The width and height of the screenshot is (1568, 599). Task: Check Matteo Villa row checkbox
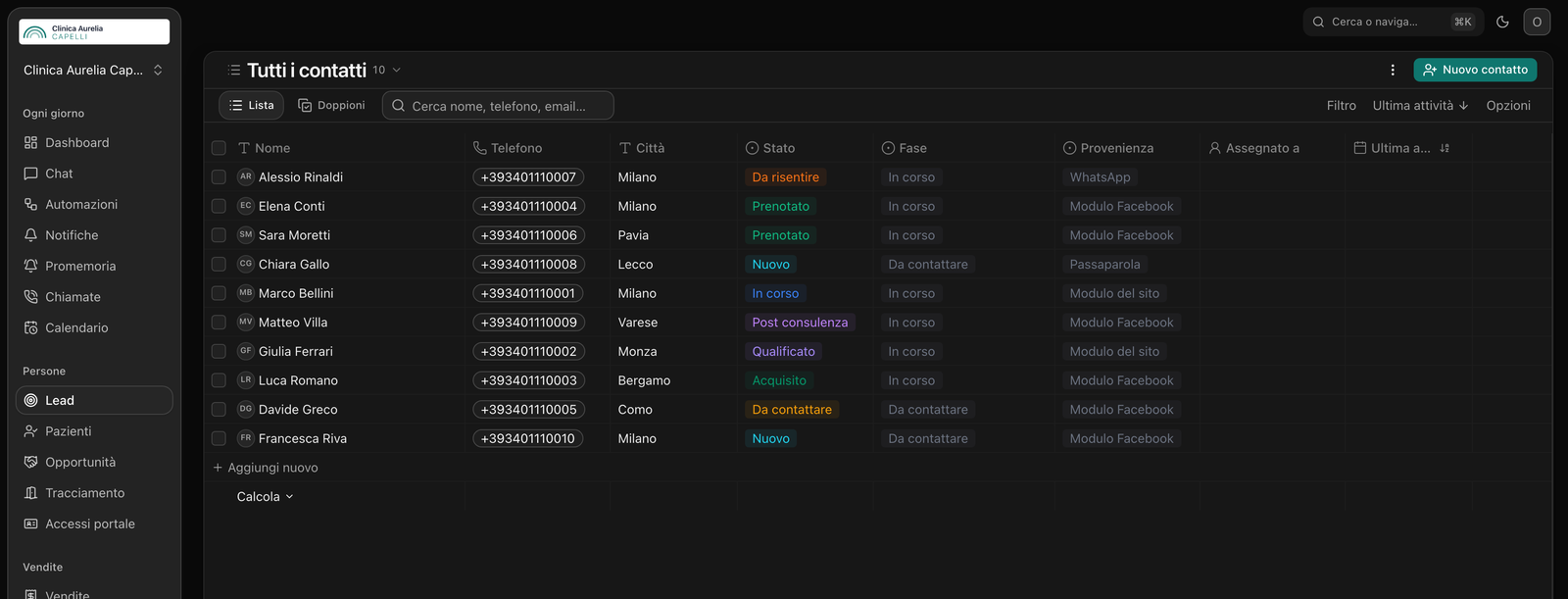point(219,323)
